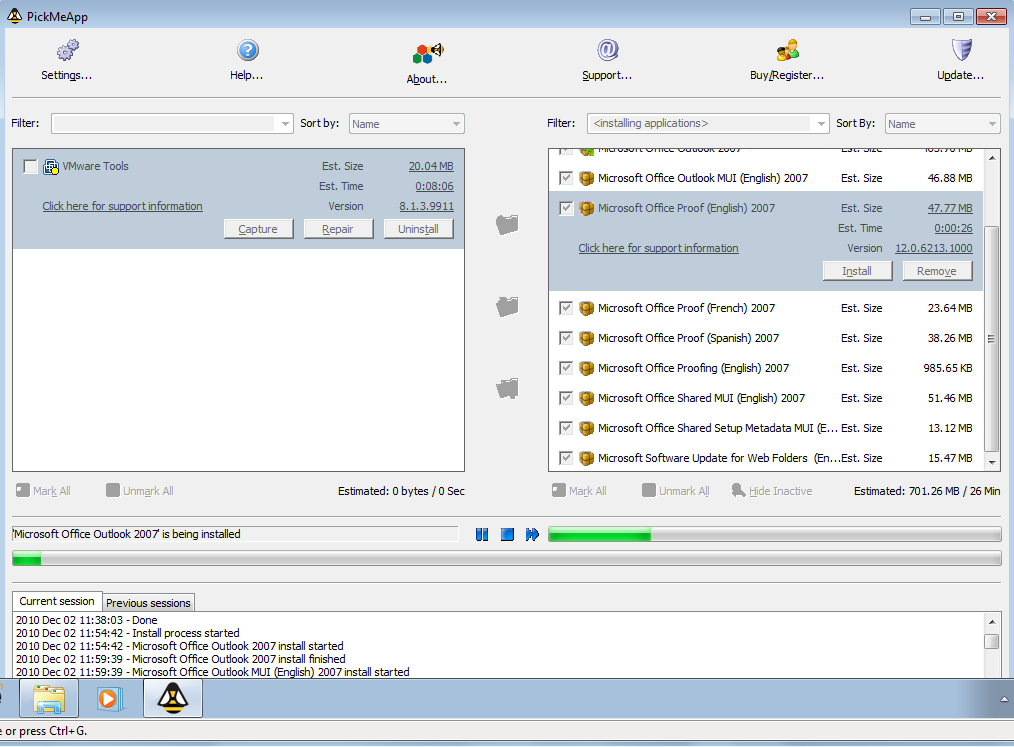
Task: Click the 'is being installed' status field
Action: click(x=235, y=534)
